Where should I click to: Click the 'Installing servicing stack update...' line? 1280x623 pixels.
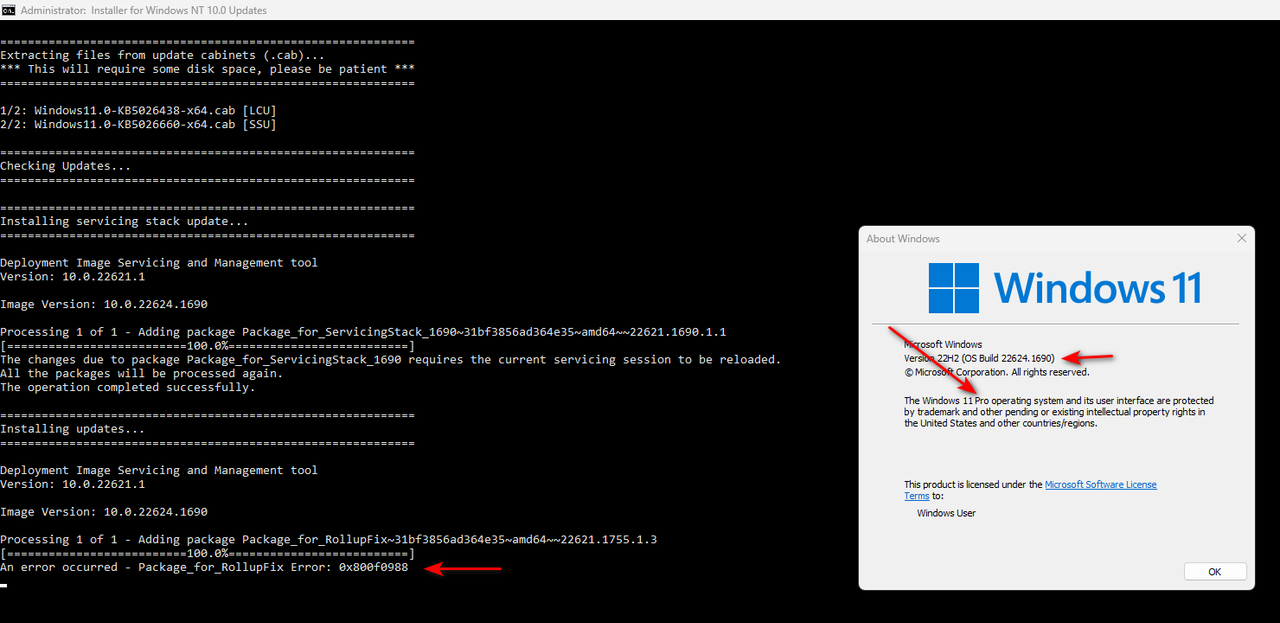(124, 222)
